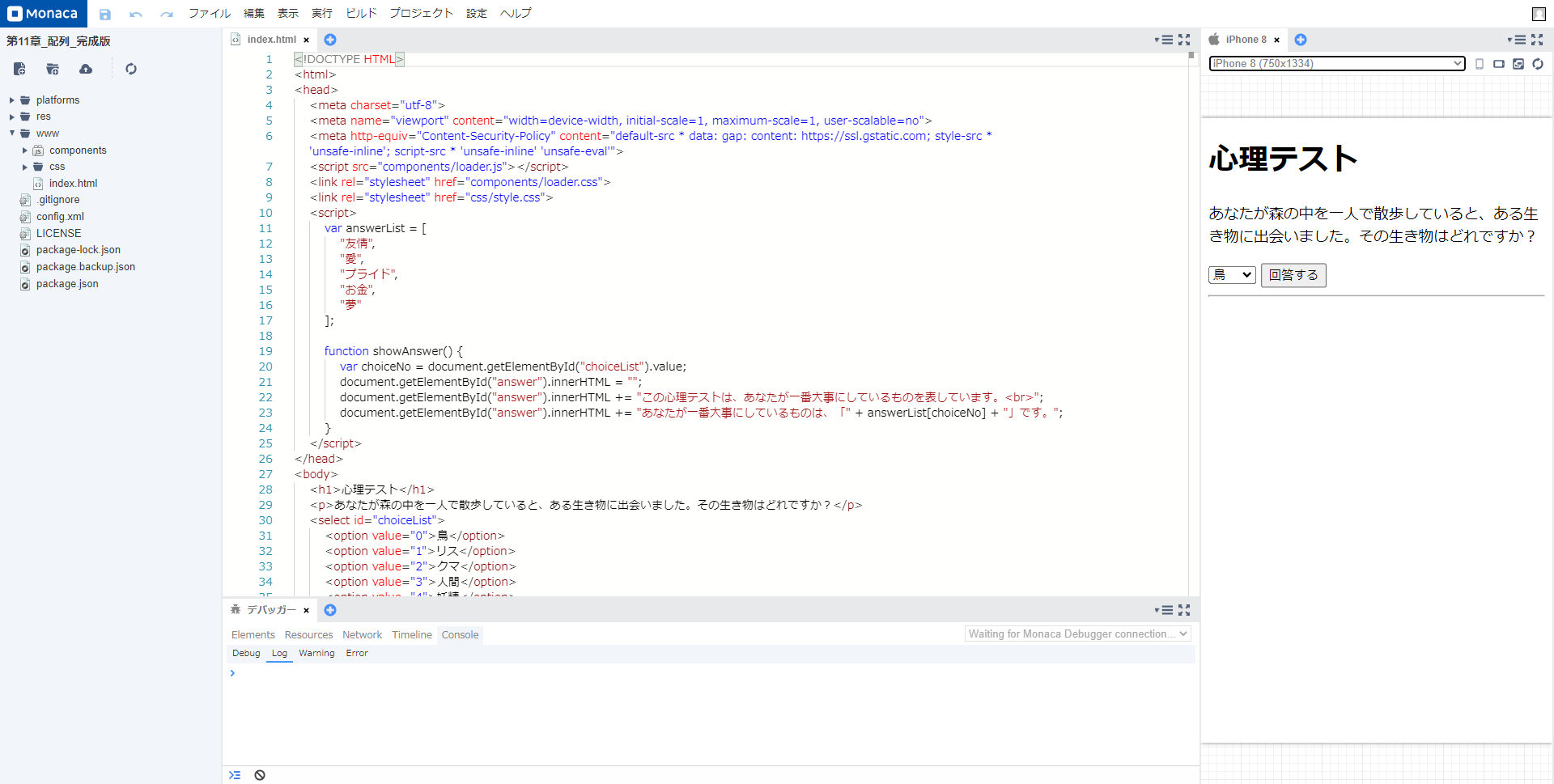The width and height of the screenshot is (1554, 784).
Task: Expand the res folder
Action: pos(12,117)
